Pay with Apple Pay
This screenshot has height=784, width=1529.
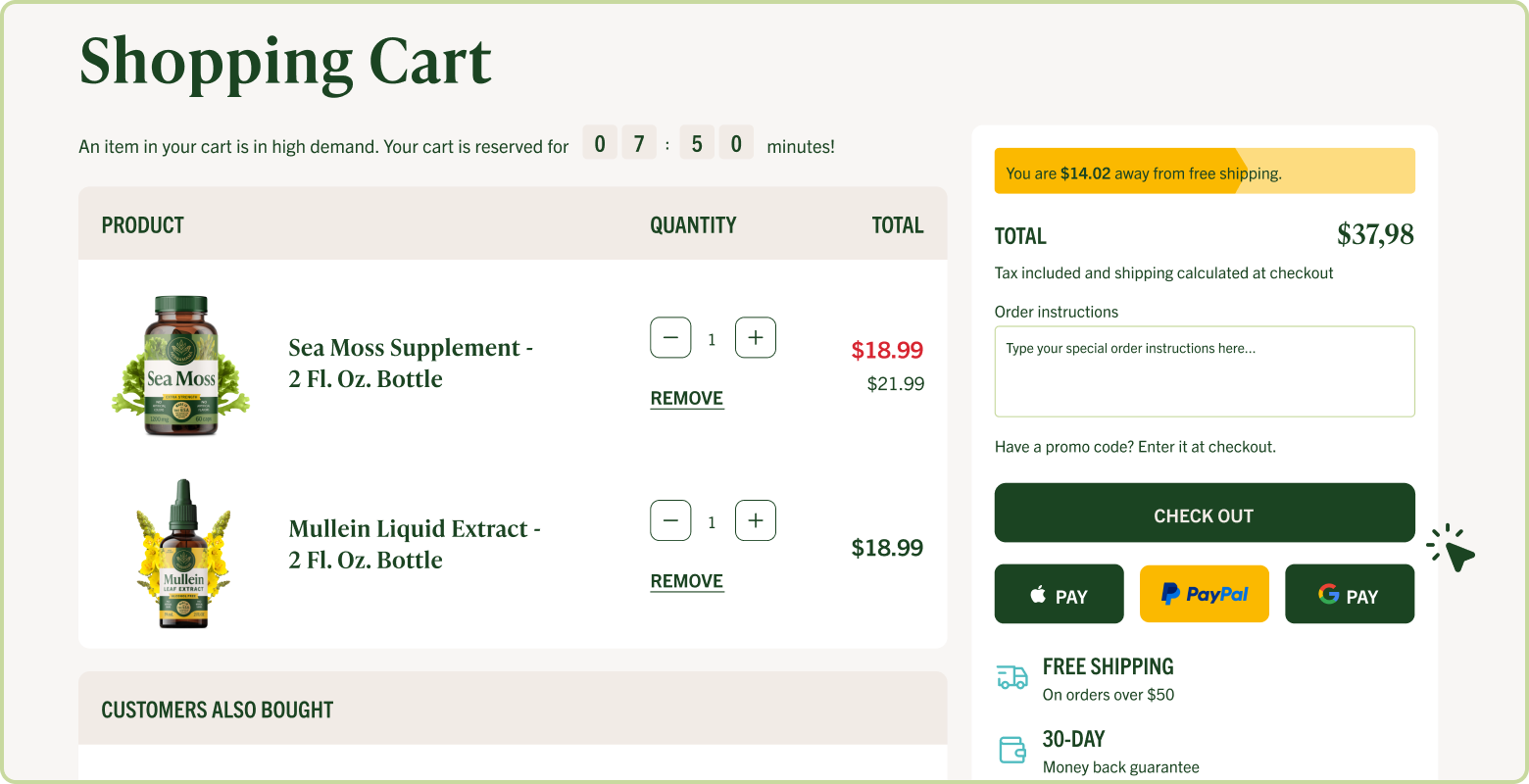coord(1059,594)
